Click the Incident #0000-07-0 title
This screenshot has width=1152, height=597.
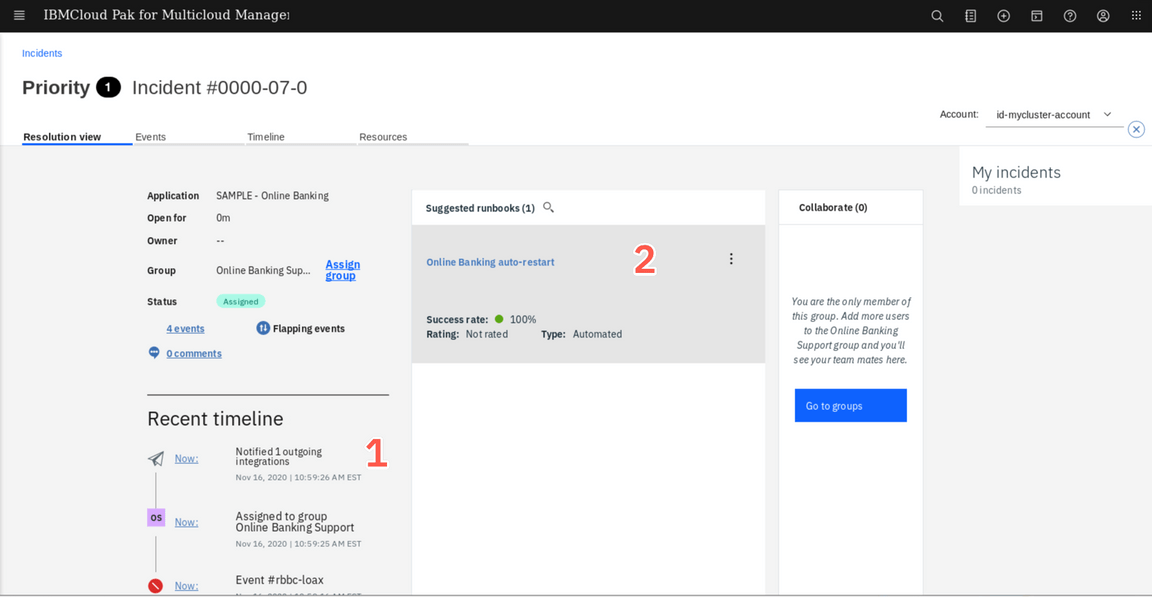(220, 87)
